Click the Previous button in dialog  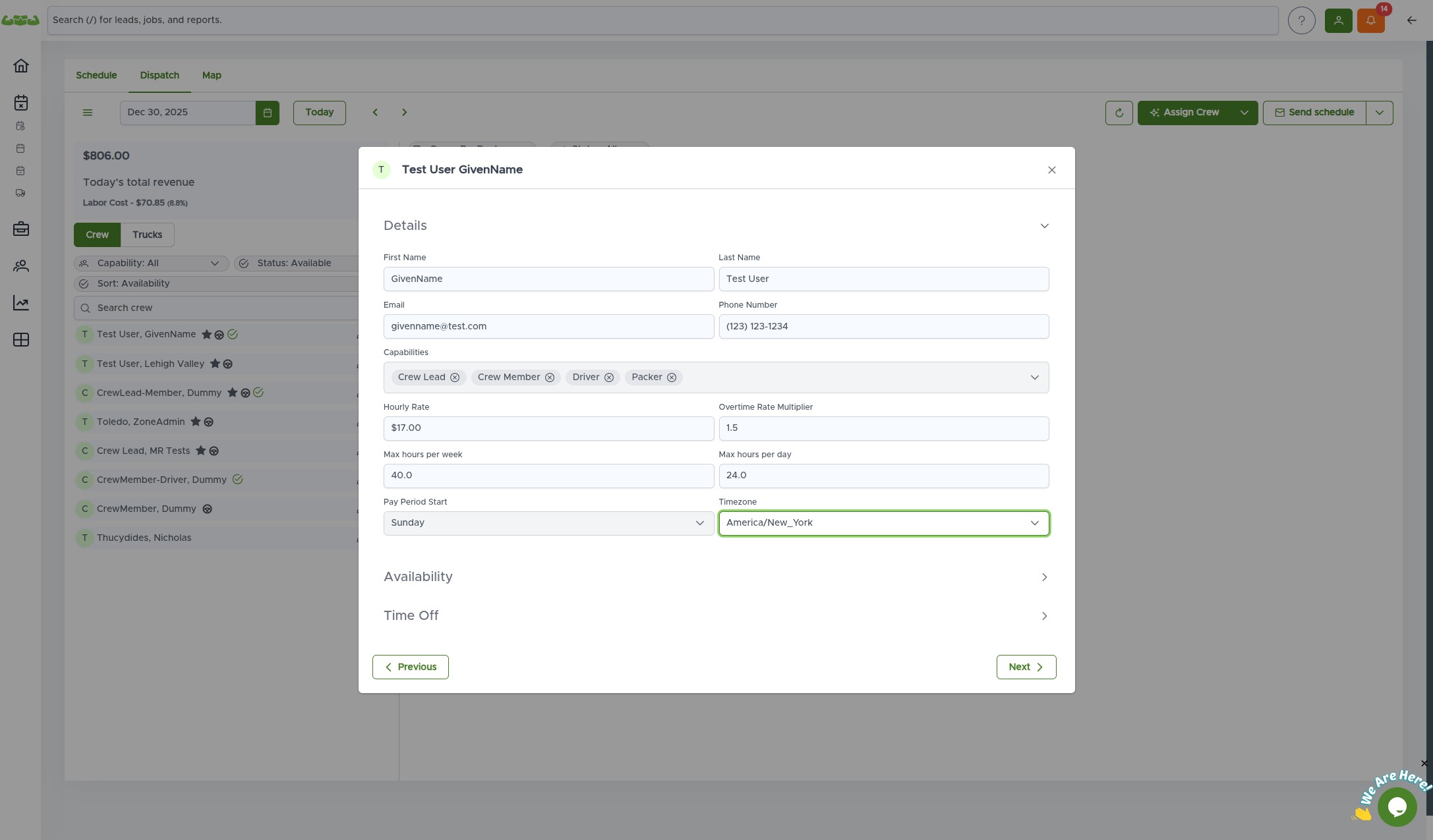click(410, 667)
